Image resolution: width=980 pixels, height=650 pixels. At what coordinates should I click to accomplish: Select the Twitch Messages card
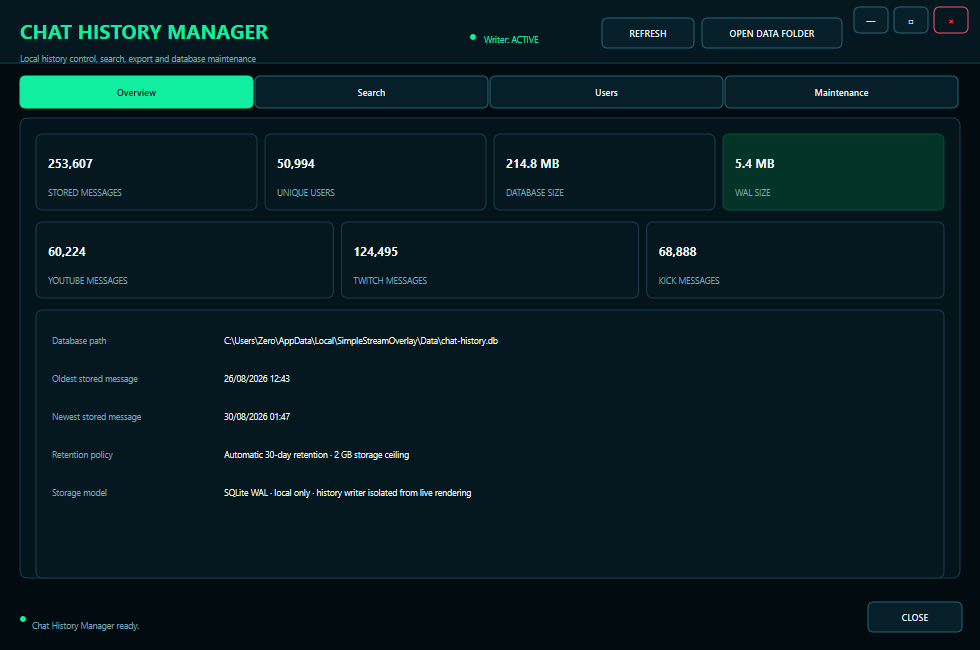[490, 260]
